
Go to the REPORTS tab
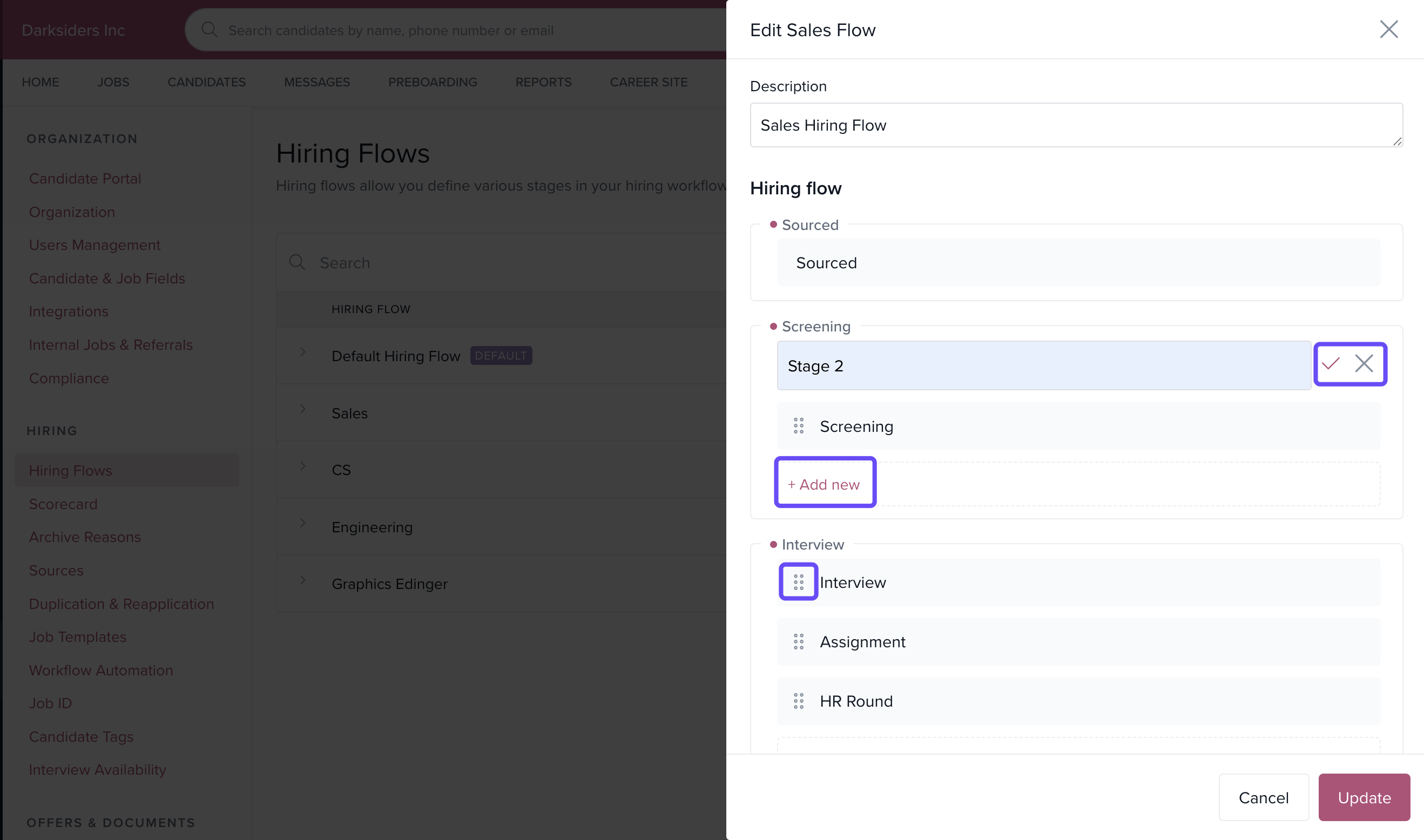(x=543, y=82)
